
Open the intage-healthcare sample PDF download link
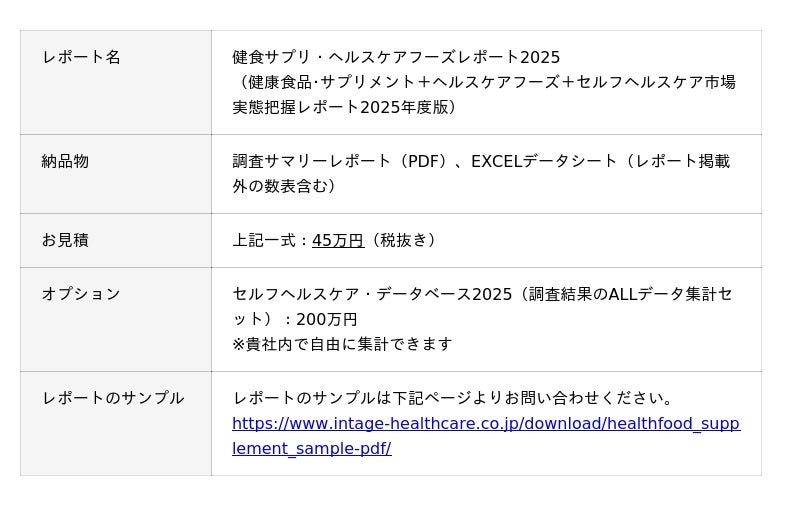(486, 424)
